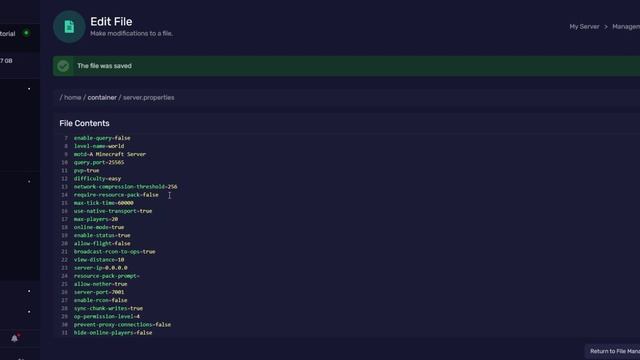Click the pvp=true line

(87, 171)
